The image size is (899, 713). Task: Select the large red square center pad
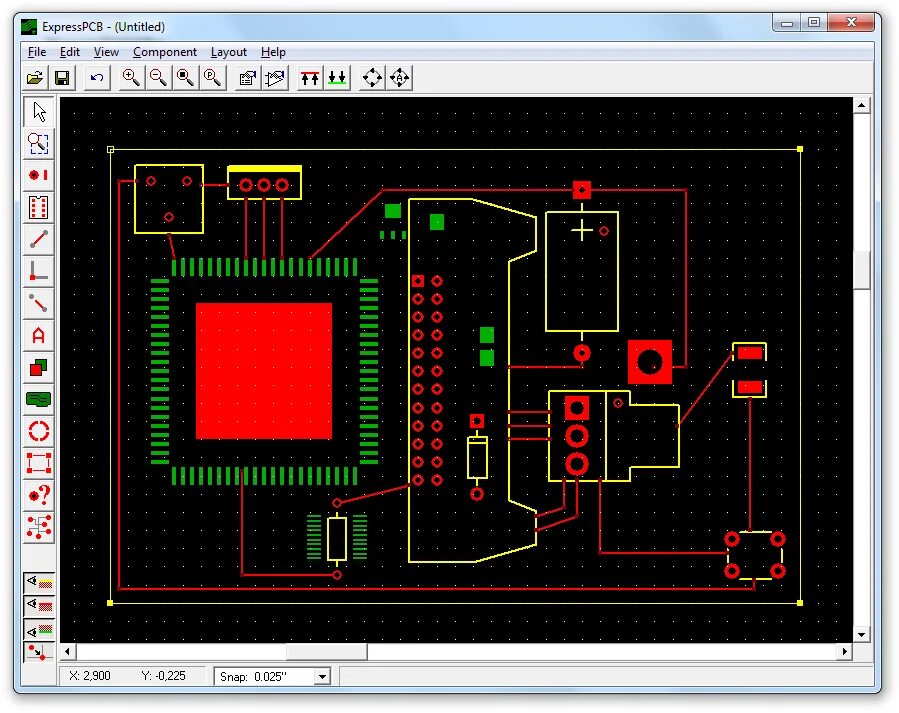pos(264,371)
